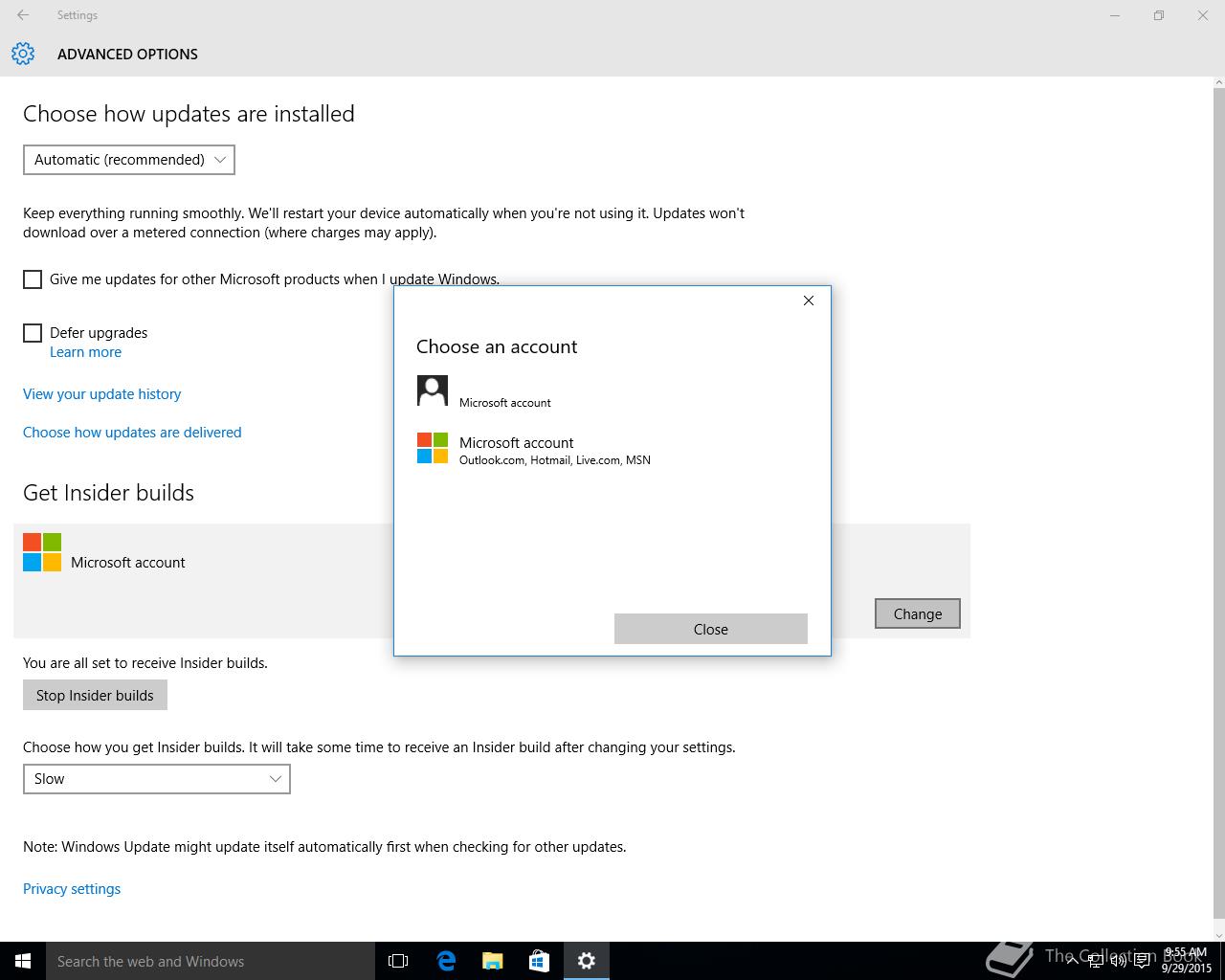This screenshot has height=980, width=1225.
Task: Minimize the Settings window
Action: coord(1115,15)
